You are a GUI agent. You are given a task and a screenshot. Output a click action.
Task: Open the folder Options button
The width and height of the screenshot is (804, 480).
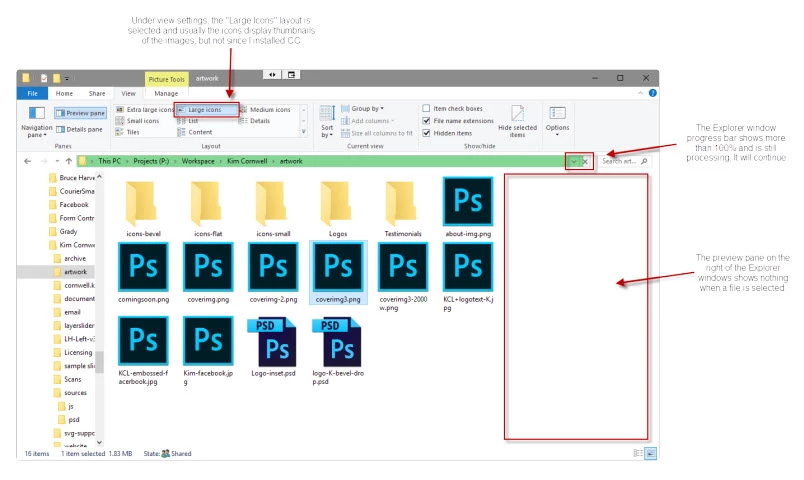click(x=557, y=121)
